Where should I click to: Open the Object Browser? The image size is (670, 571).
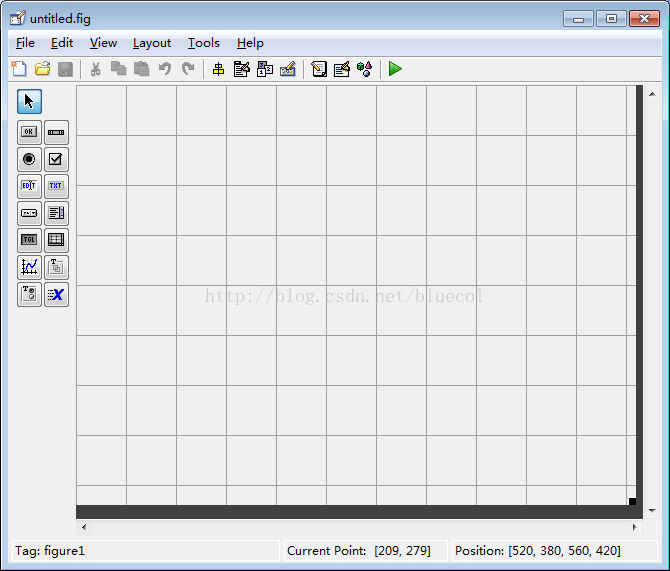pos(364,69)
